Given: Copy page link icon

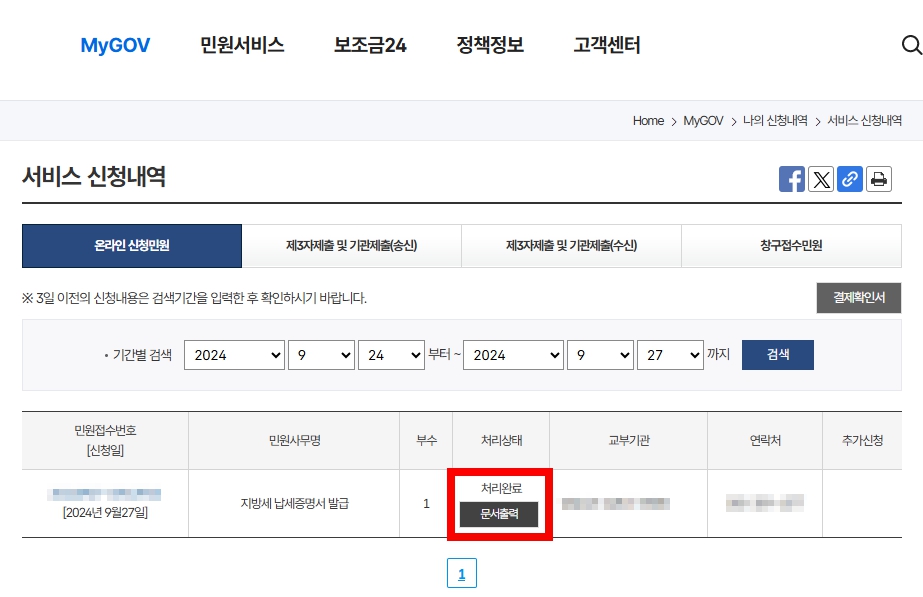Looking at the screenshot, I should point(850,179).
